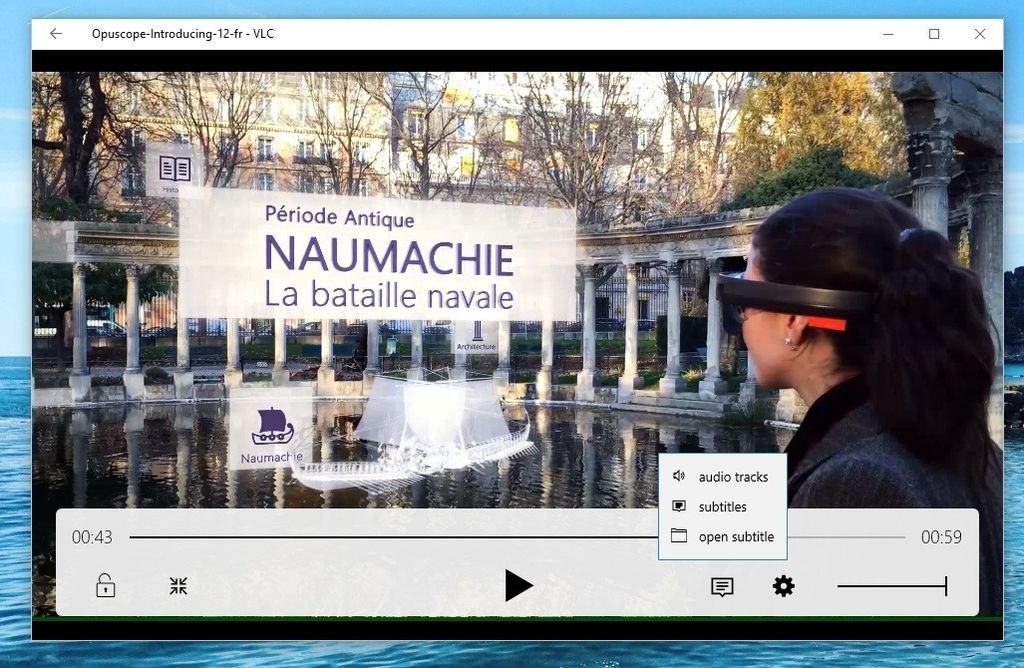Open the settings gear in the control bar
Image resolution: width=1024 pixels, height=668 pixels.
[x=784, y=587]
